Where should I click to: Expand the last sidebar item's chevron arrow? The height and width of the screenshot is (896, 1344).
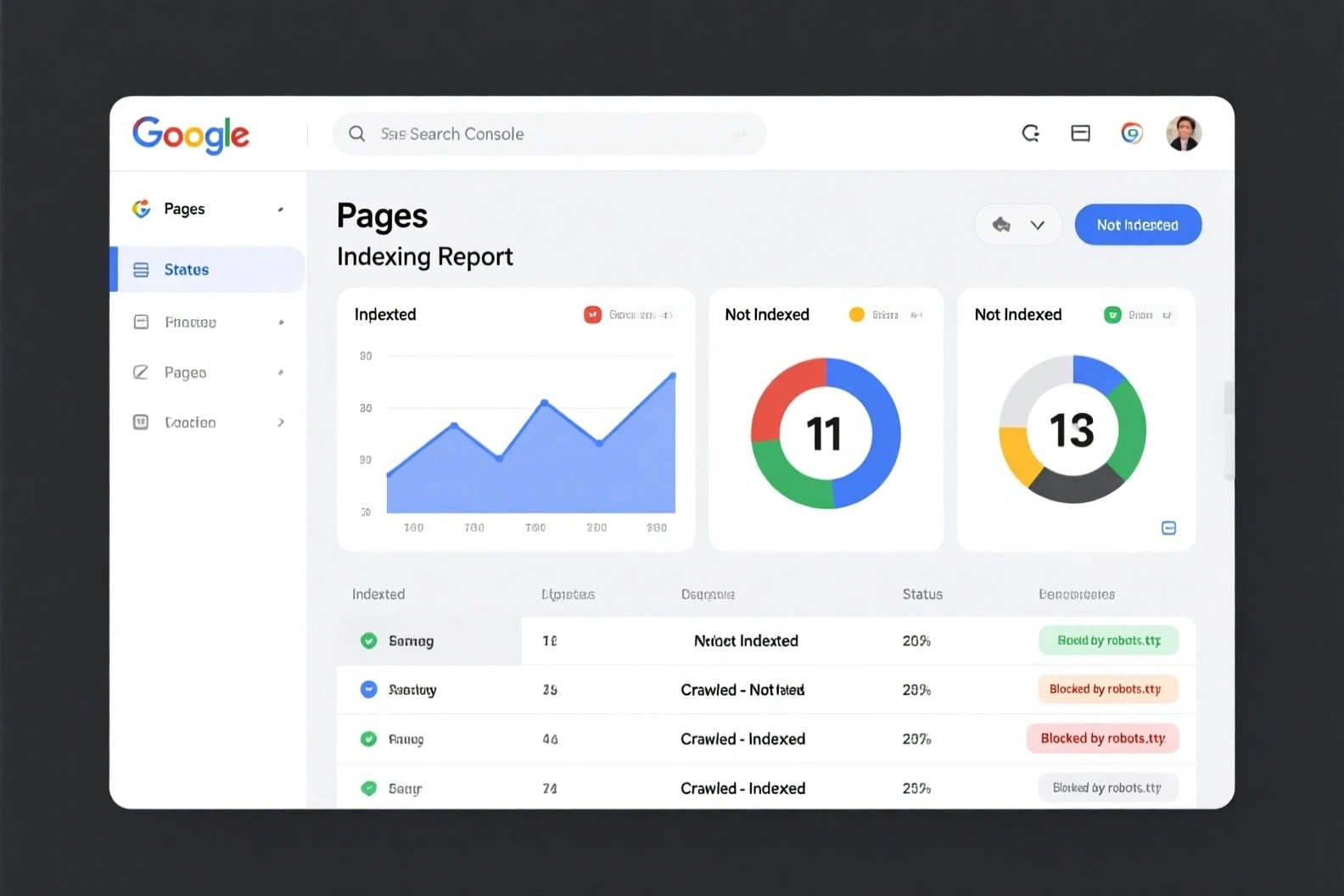tap(281, 423)
